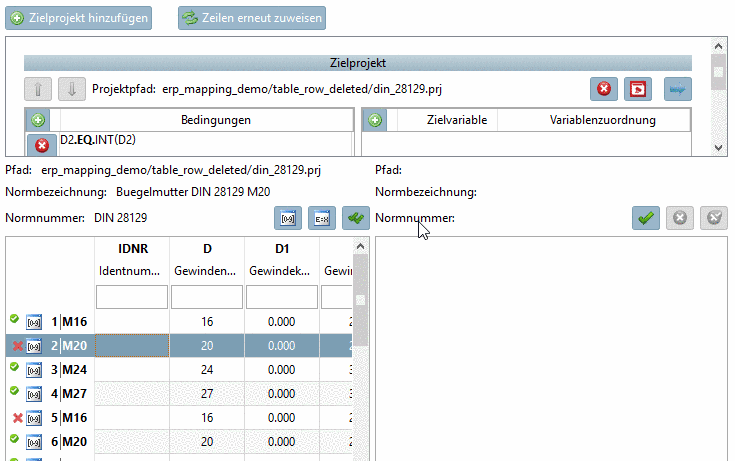
Task: Click the red X status icon of row 5 M16
Action: [x=18, y=418]
